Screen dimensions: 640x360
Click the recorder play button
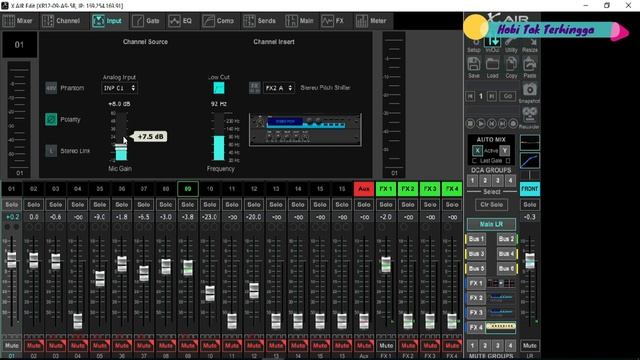coord(481,123)
